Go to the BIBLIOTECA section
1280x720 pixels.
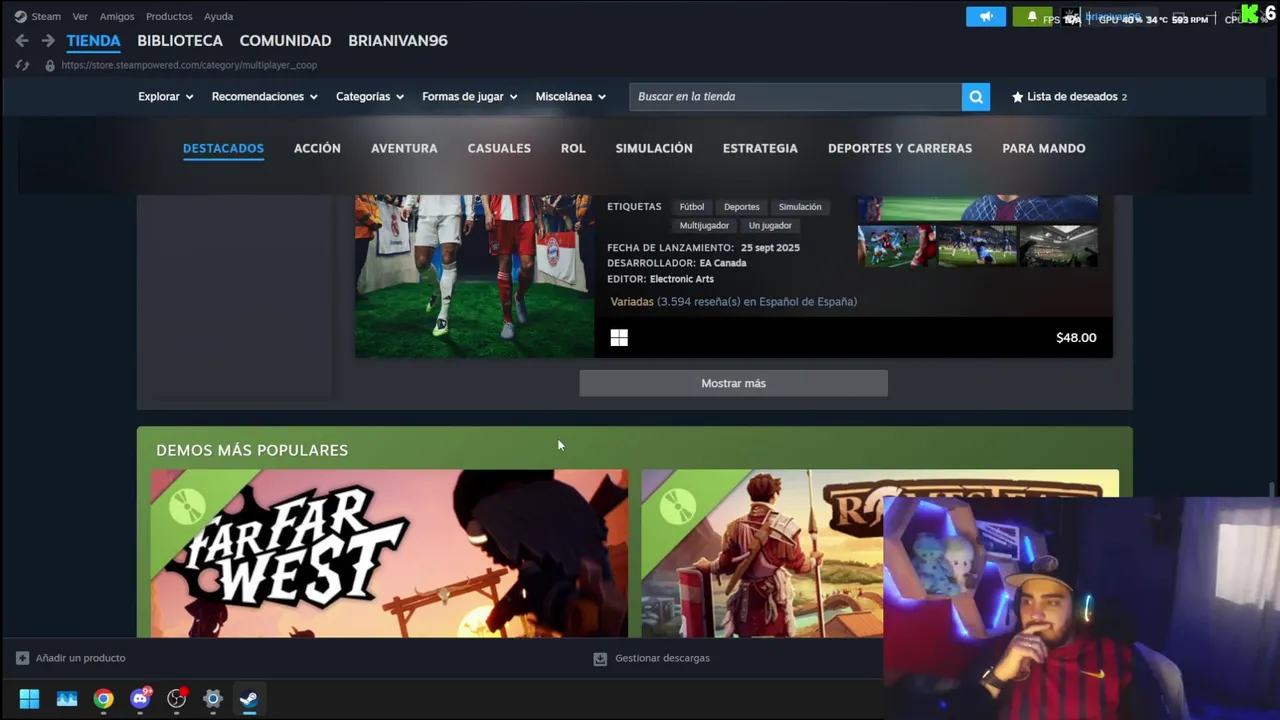180,41
